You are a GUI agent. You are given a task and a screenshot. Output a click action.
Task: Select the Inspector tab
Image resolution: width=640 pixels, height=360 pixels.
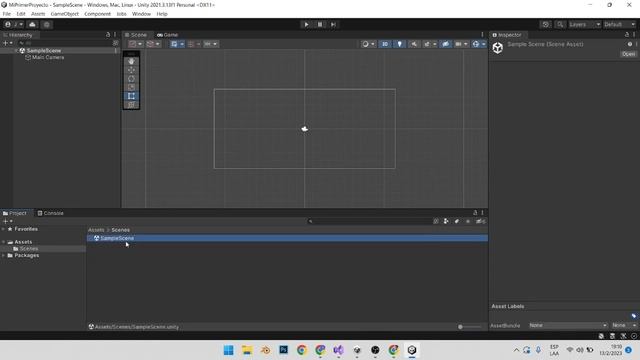click(x=507, y=35)
